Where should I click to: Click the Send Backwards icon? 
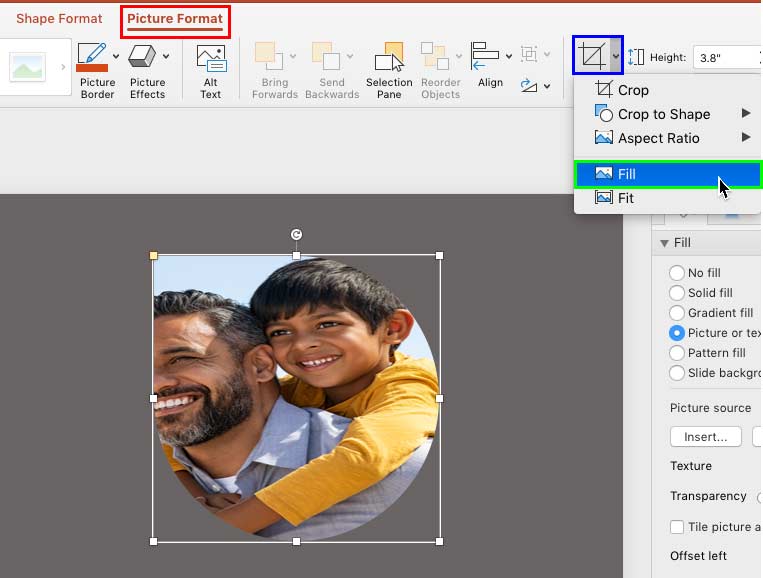tap(326, 56)
